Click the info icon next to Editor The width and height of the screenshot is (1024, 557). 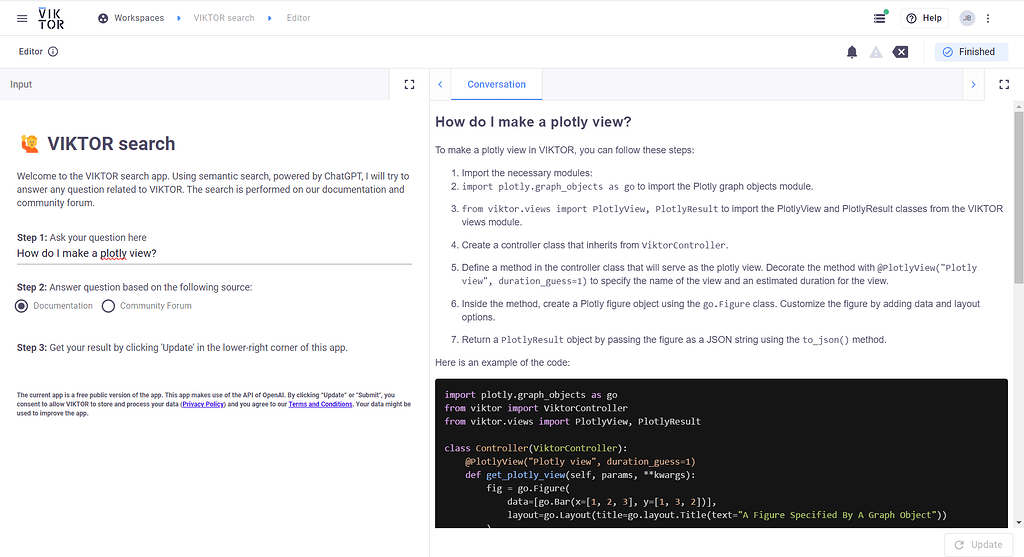click(x=54, y=52)
